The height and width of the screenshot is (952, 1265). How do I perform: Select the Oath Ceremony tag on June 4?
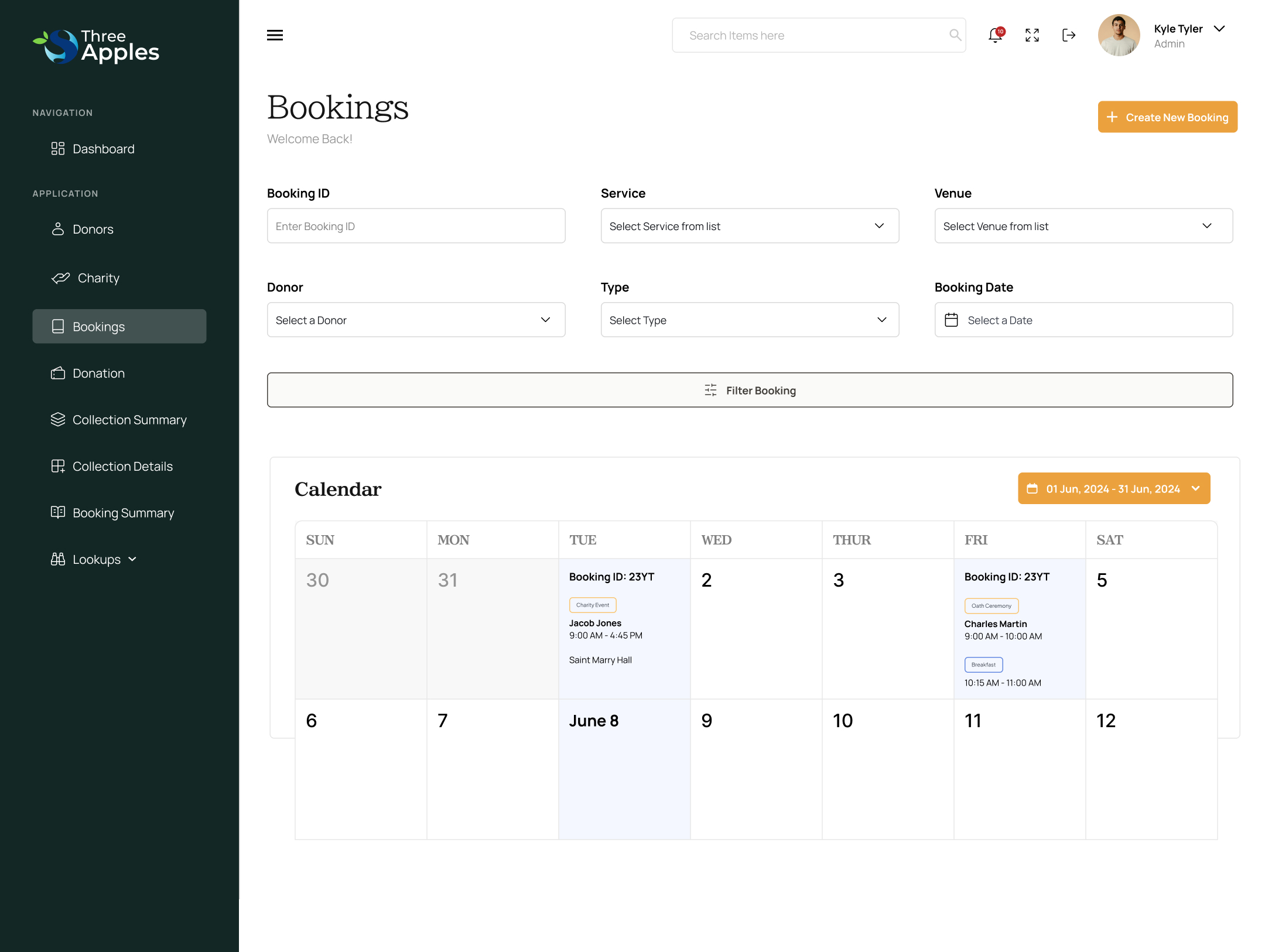pyautogui.click(x=991, y=606)
